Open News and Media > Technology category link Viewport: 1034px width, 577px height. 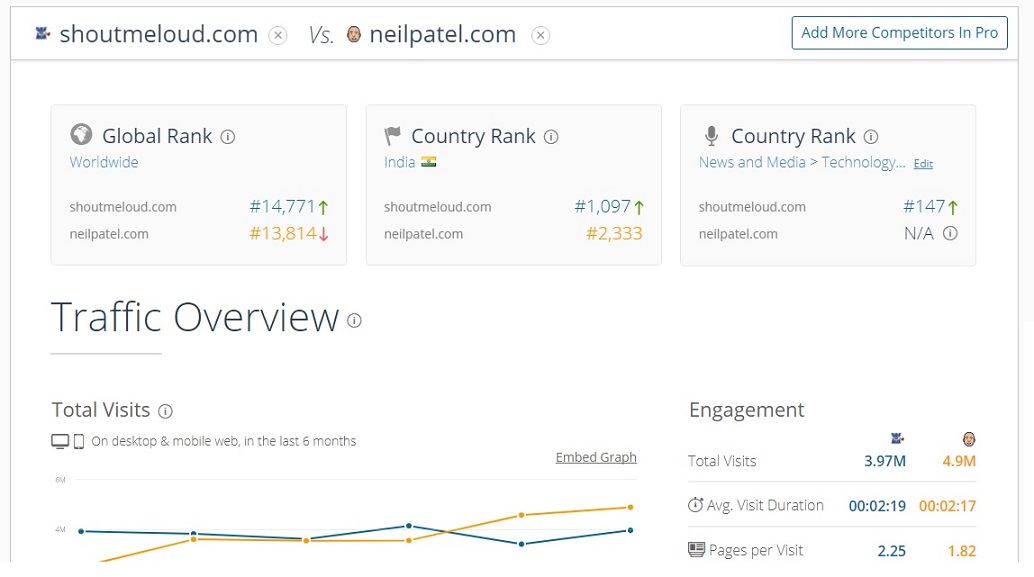click(802, 162)
